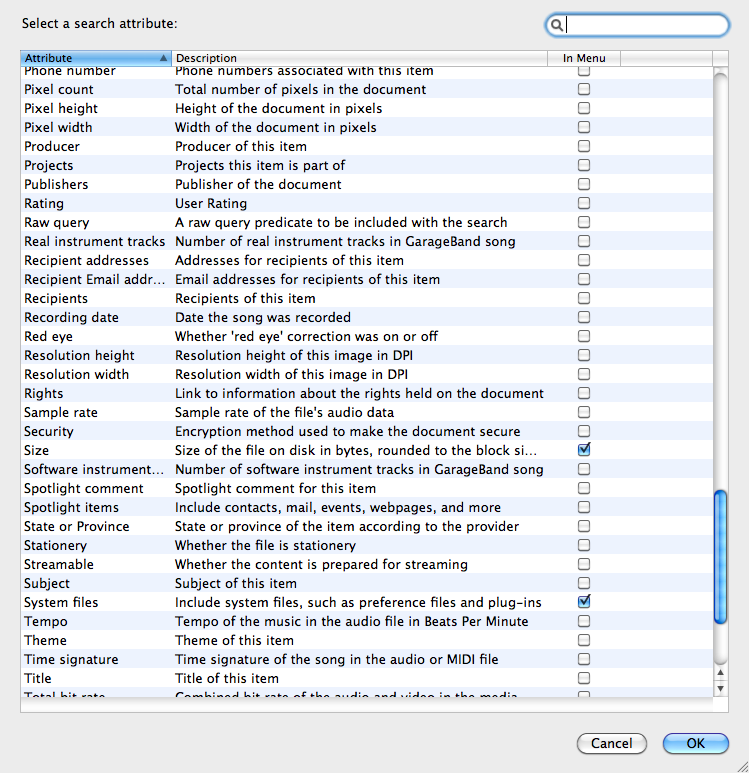Enable the Red eye checkbox
The image size is (749, 773).
(584, 336)
